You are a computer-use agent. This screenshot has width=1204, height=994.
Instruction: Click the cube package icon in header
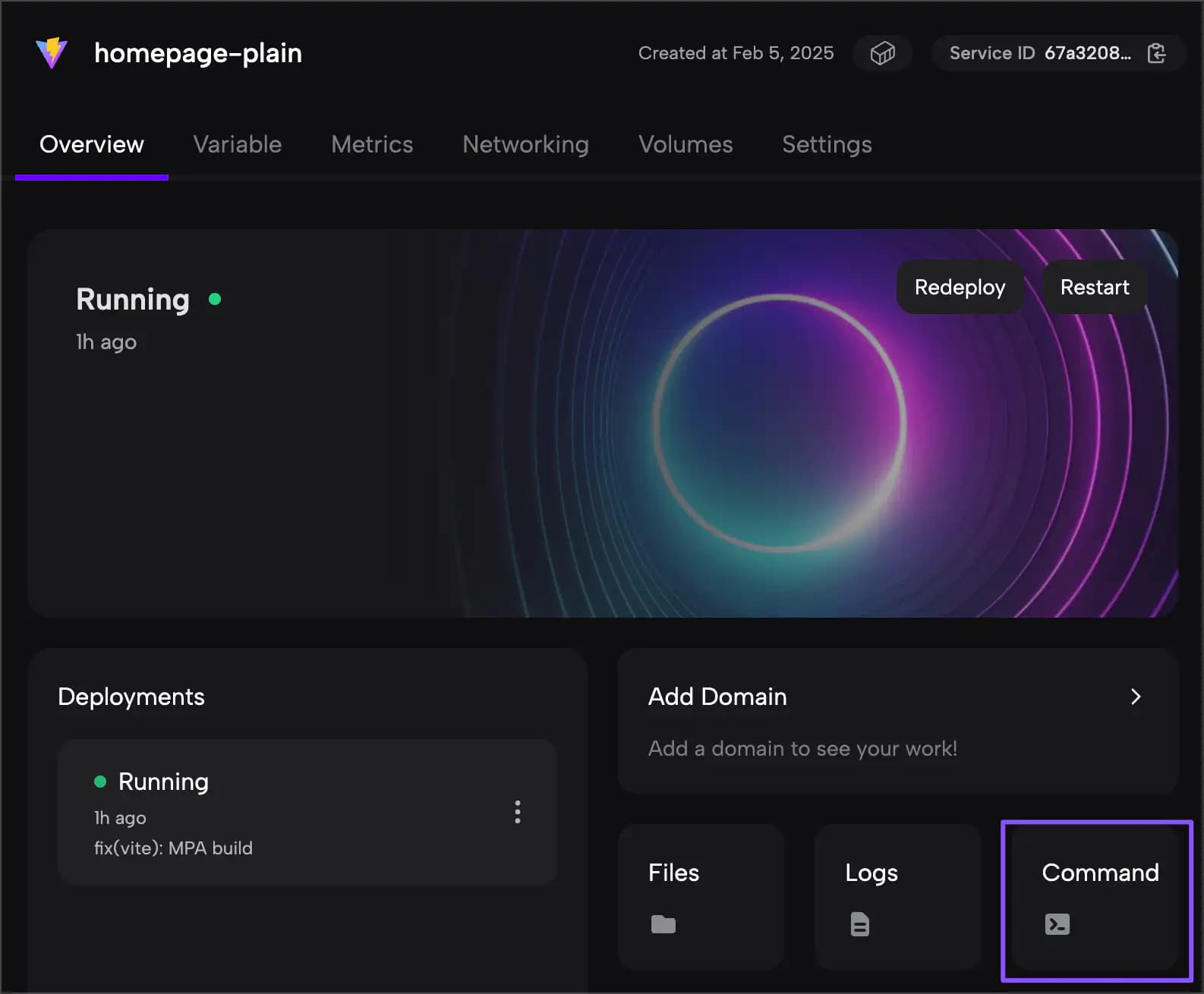[882, 53]
